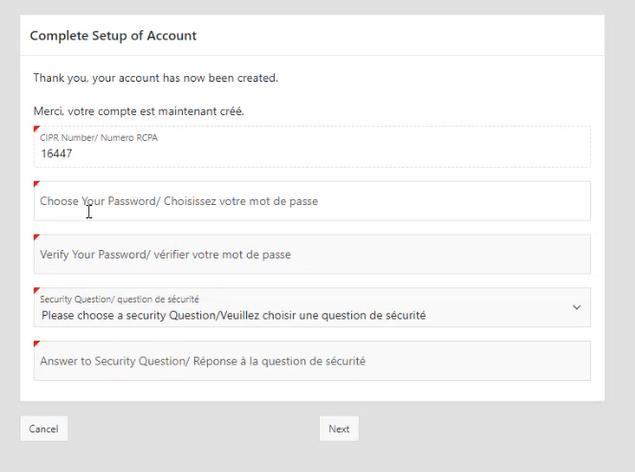Click the Complete Setup of Account heading
The image size is (635, 472).
coord(113,36)
